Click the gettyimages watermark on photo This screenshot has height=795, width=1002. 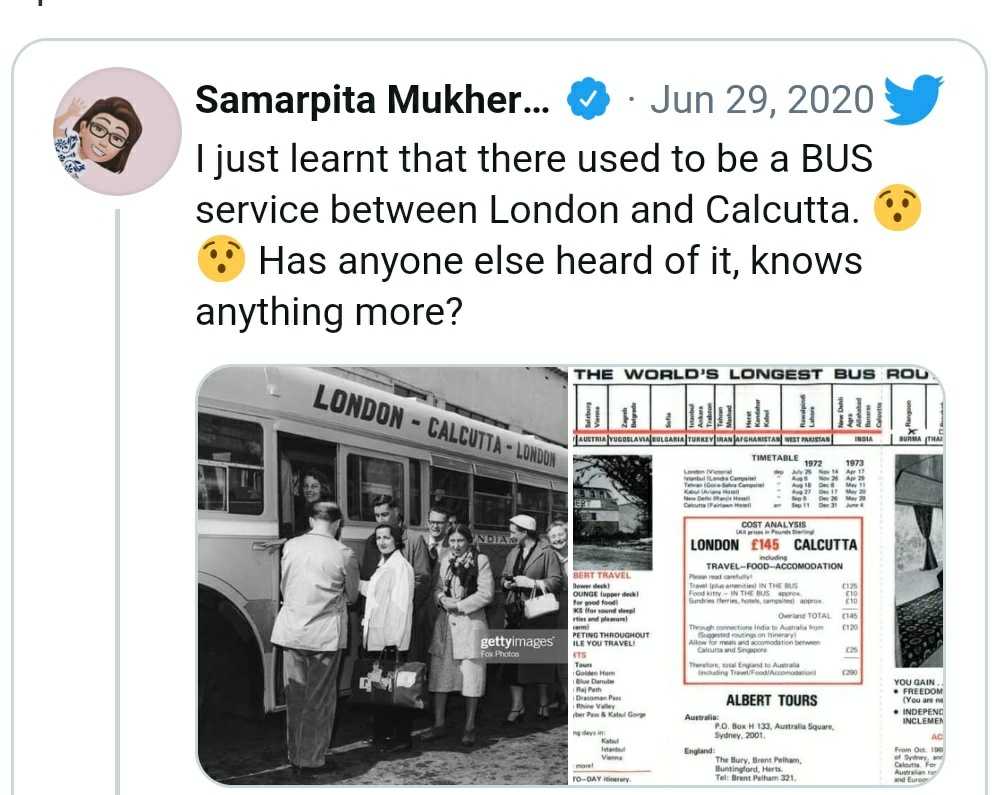pyautogui.click(x=516, y=642)
